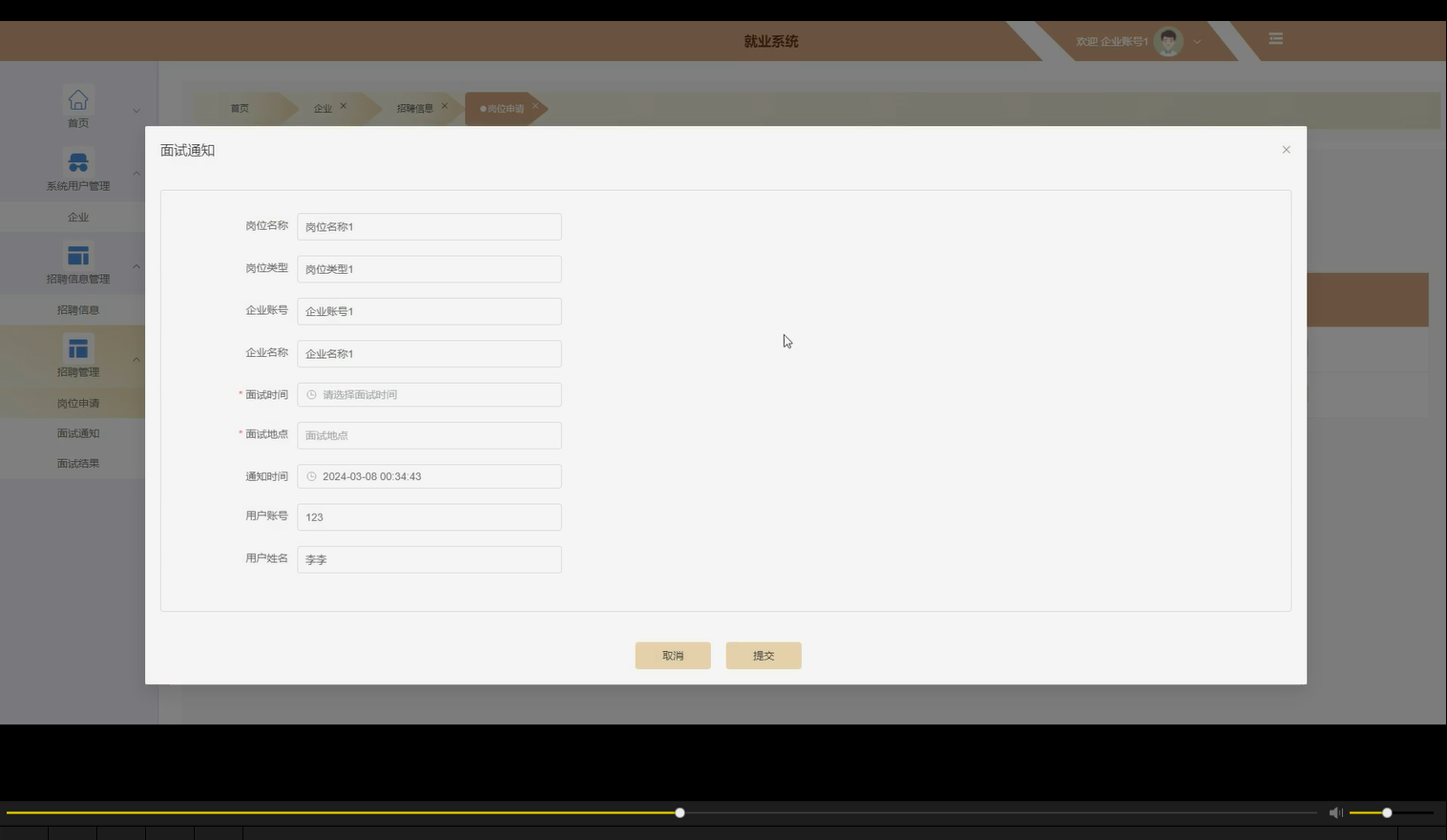Click the hamburger menu icon in header

1275,39
